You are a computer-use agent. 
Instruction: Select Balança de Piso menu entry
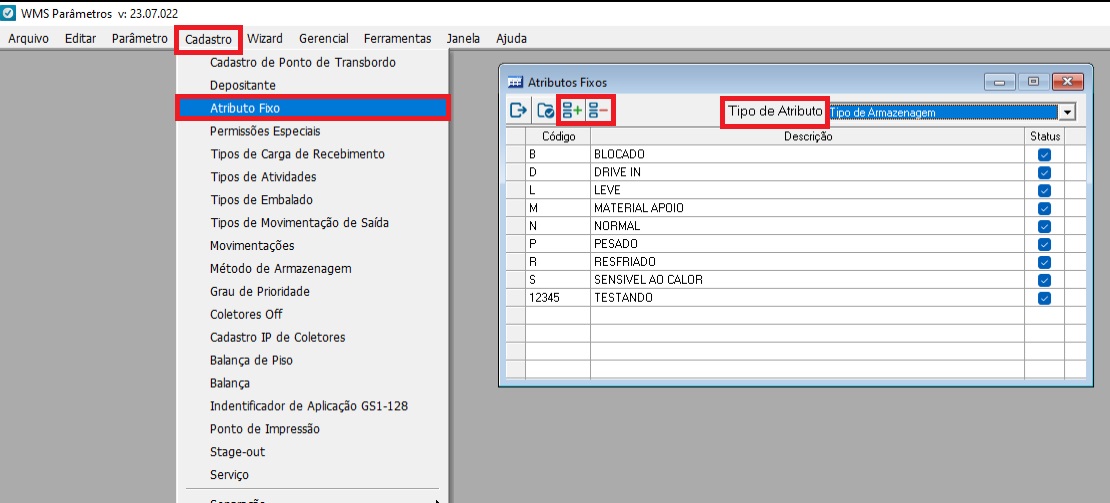[x=311, y=360]
